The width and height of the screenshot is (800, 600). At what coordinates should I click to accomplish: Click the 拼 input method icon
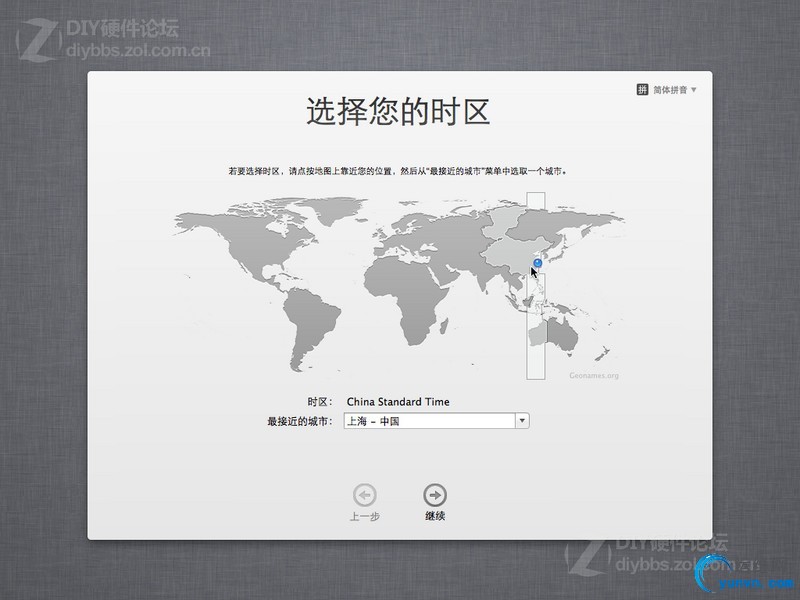pyautogui.click(x=642, y=90)
